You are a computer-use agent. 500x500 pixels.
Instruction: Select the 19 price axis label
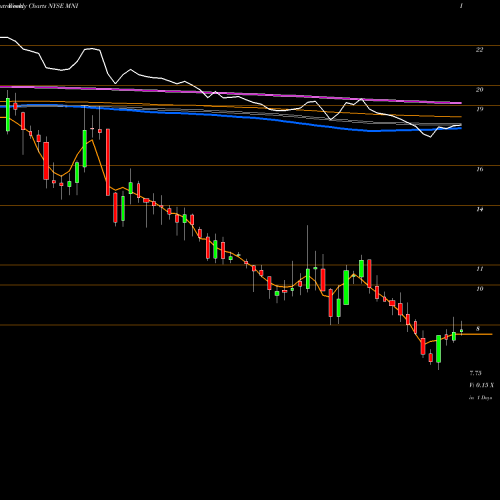tap(479, 109)
